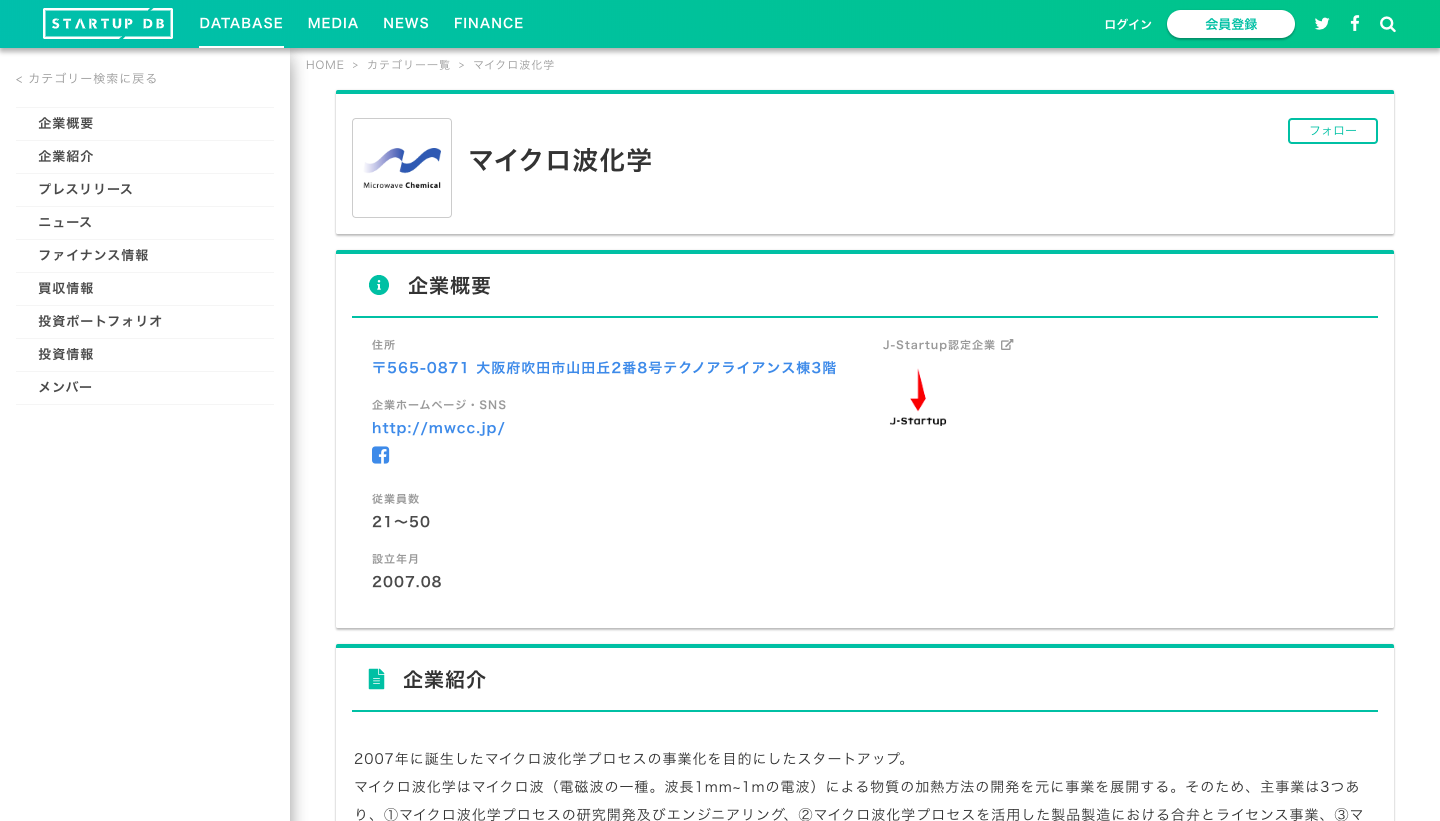Click the J-Startup logo image

pyautogui.click(x=918, y=398)
